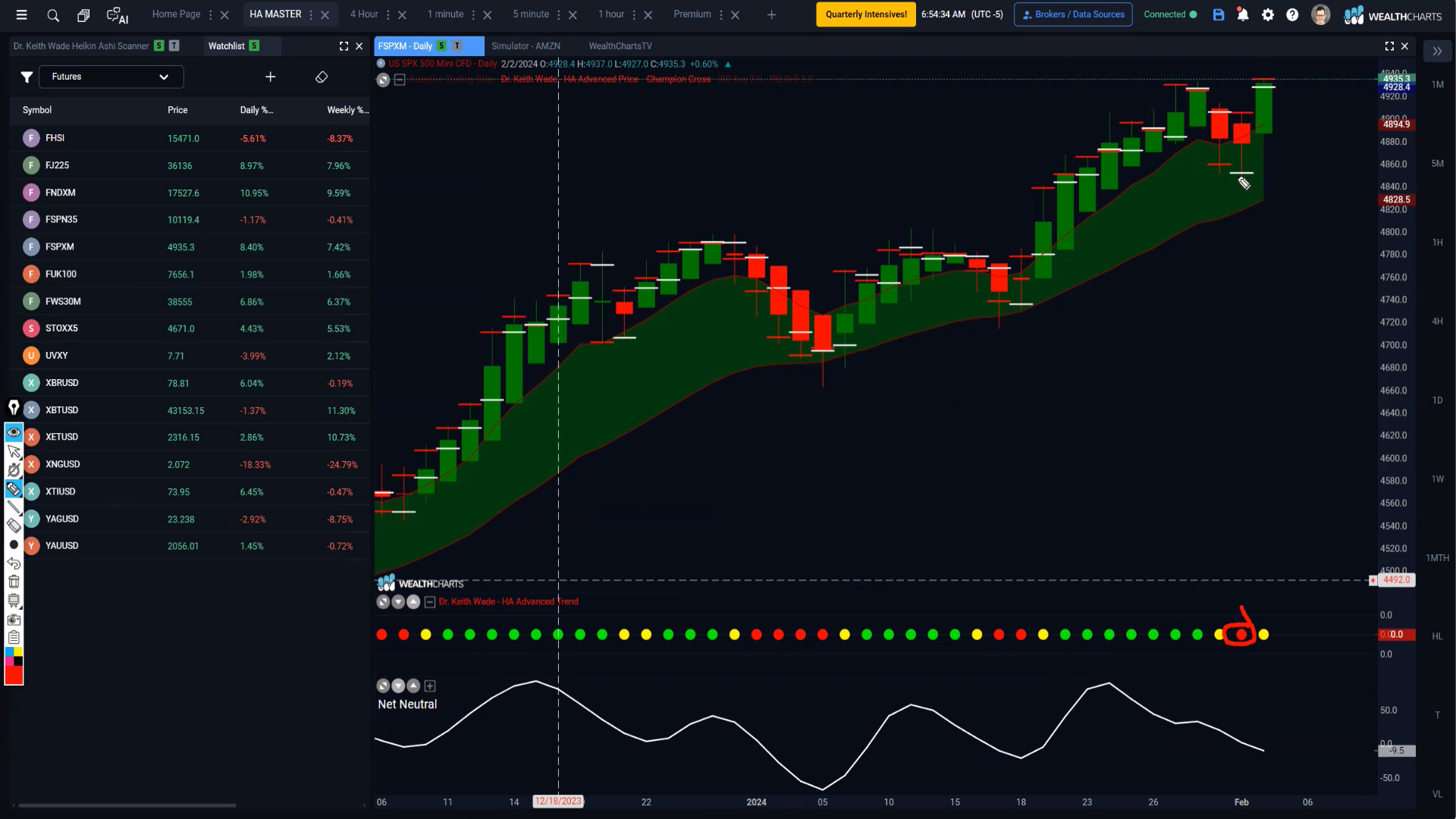Switch to the 1 hour tab

pyautogui.click(x=611, y=14)
